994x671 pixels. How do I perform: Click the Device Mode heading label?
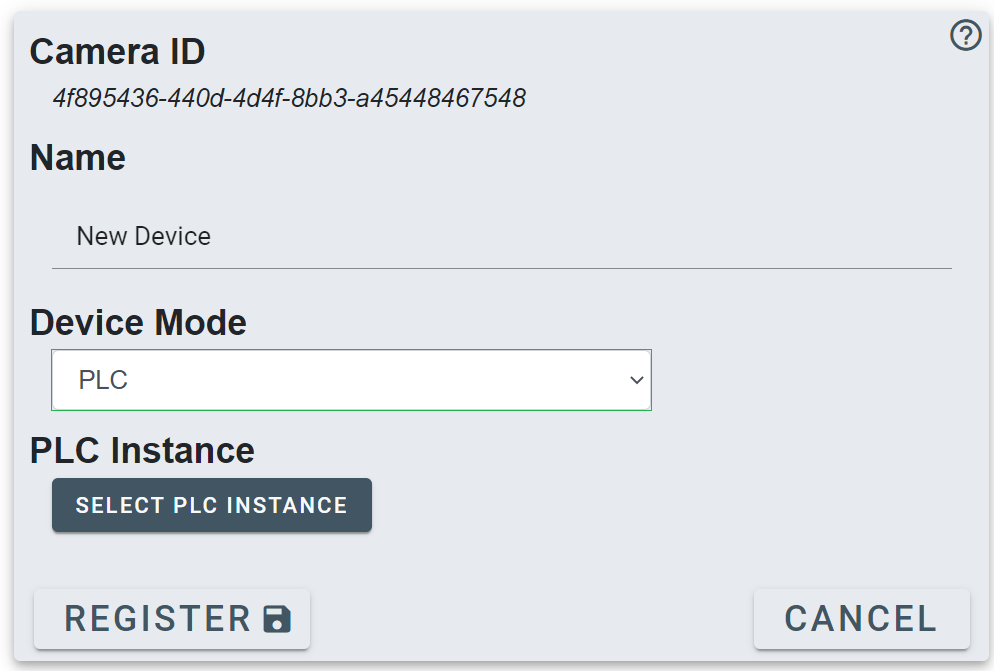pos(138,323)
